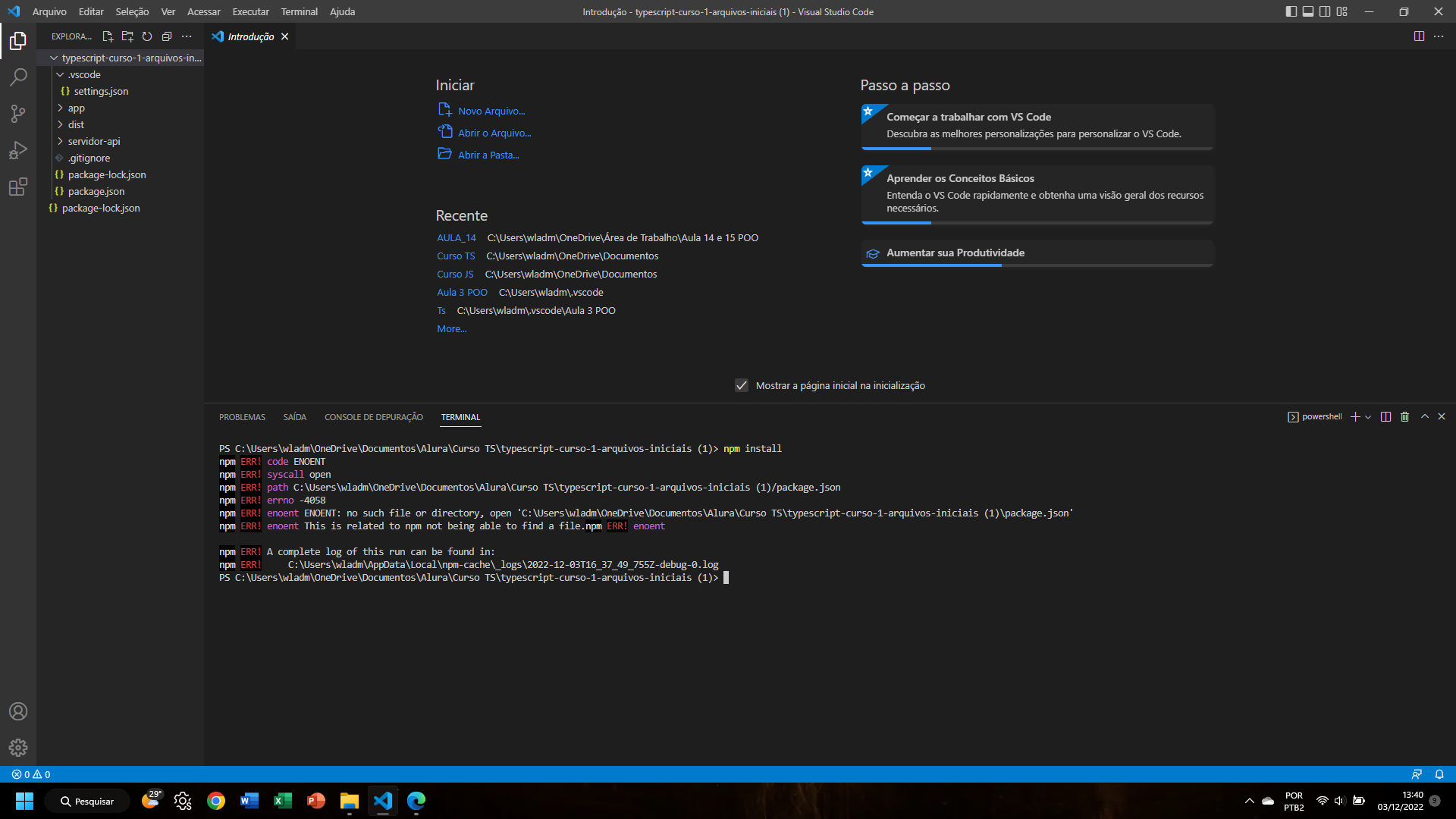Open the Seleção menu
The width and height of the screenshot is (1456, 819).
coord(132,11)
